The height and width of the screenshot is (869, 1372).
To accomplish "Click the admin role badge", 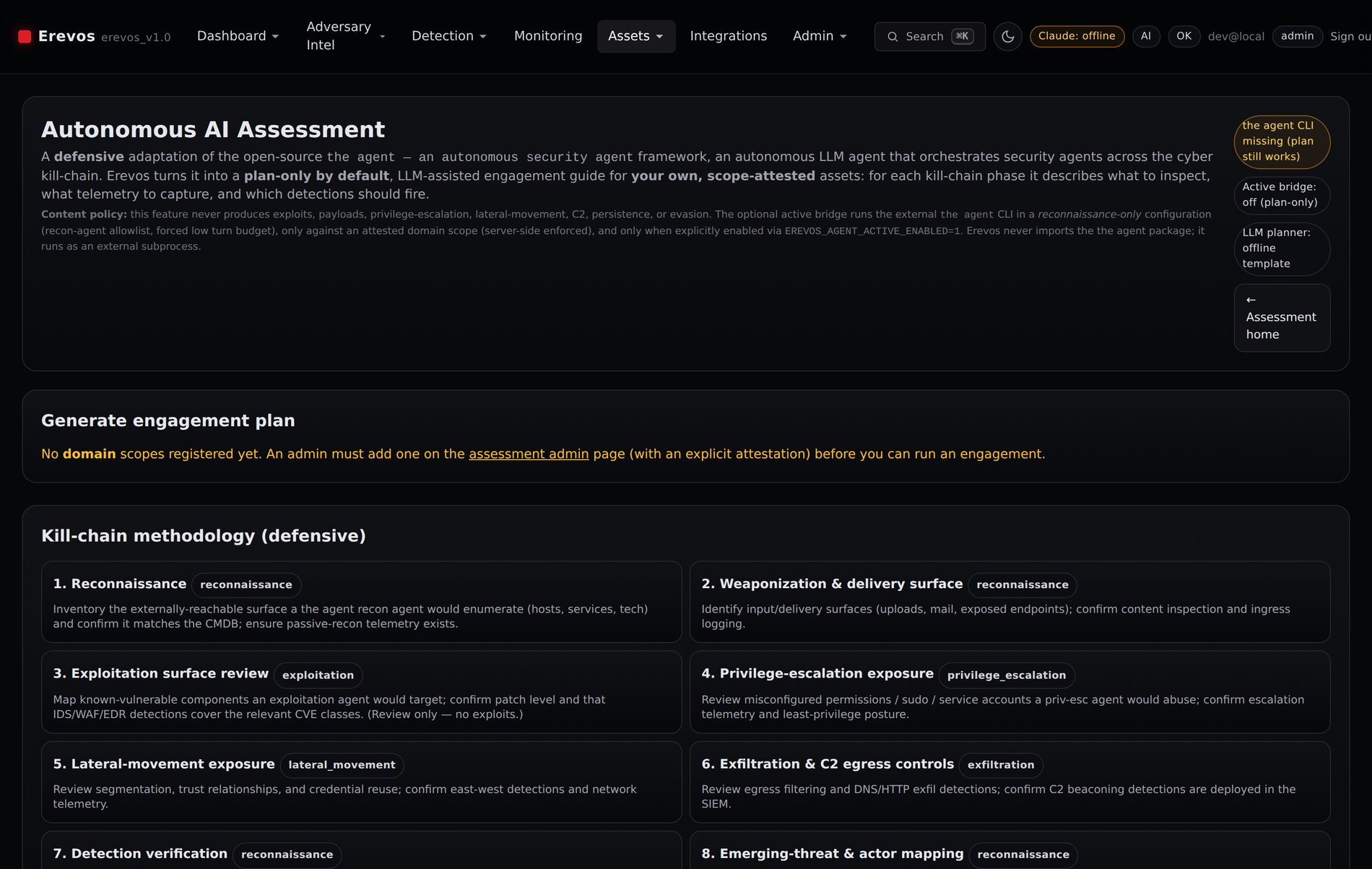I will pos(1297,36).
